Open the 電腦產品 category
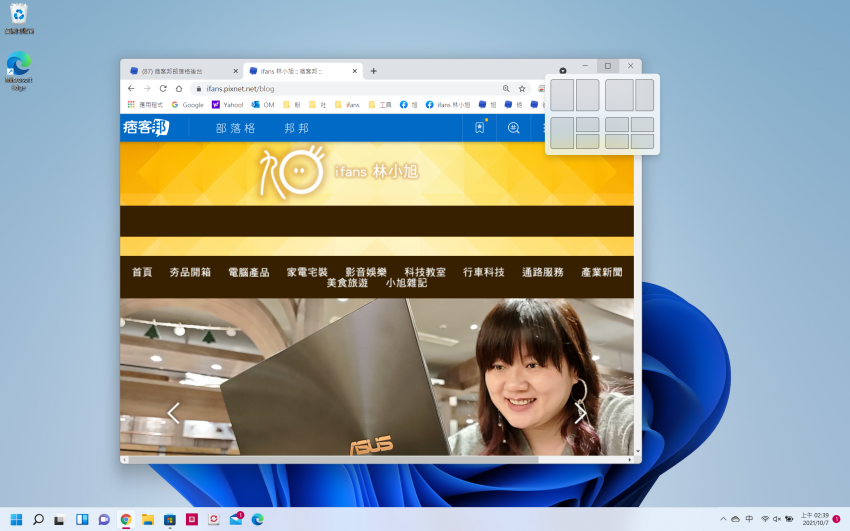Screen dimensions: 850x531 tap(249, 272)
